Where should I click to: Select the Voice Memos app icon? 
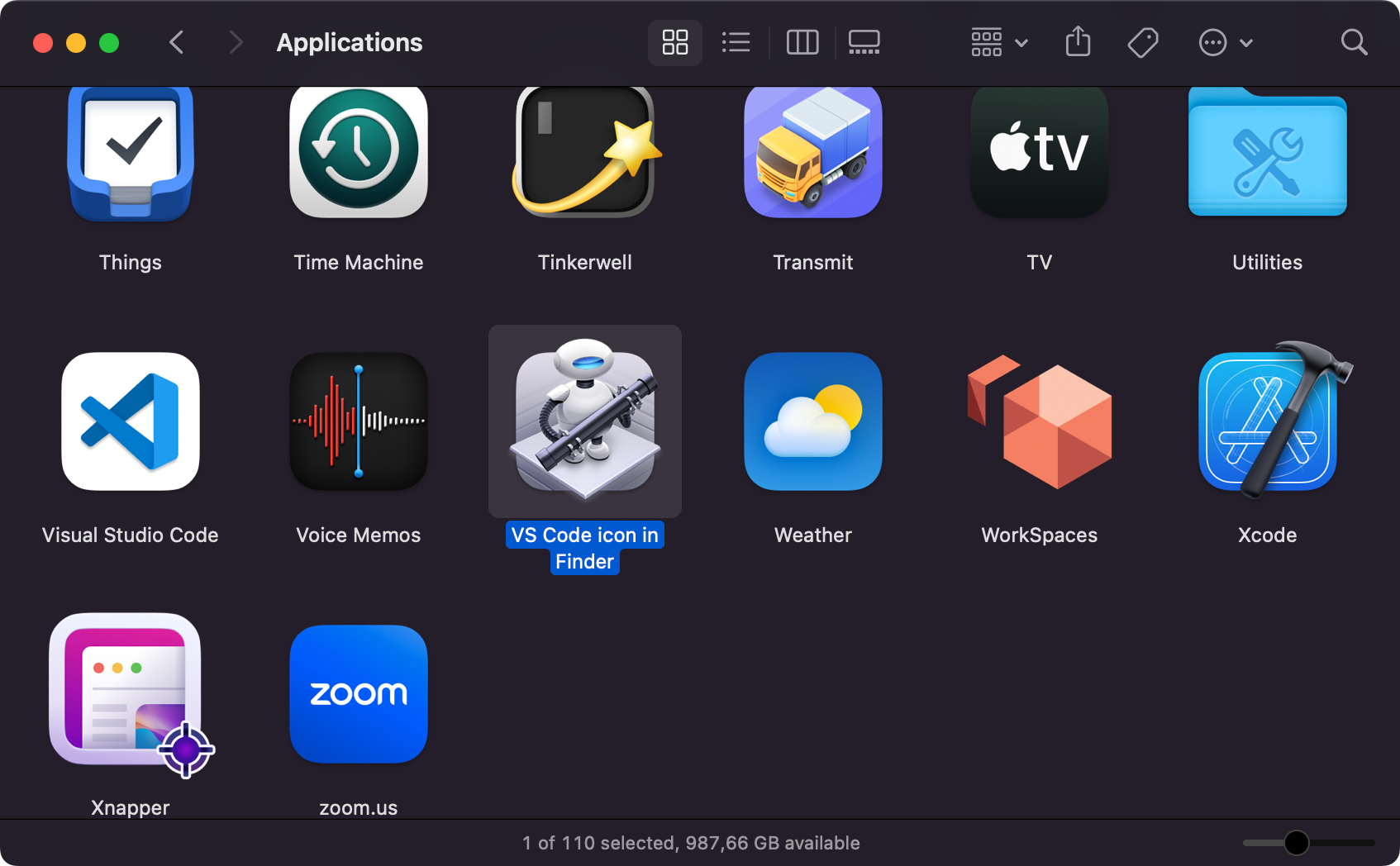coord(359,421)
